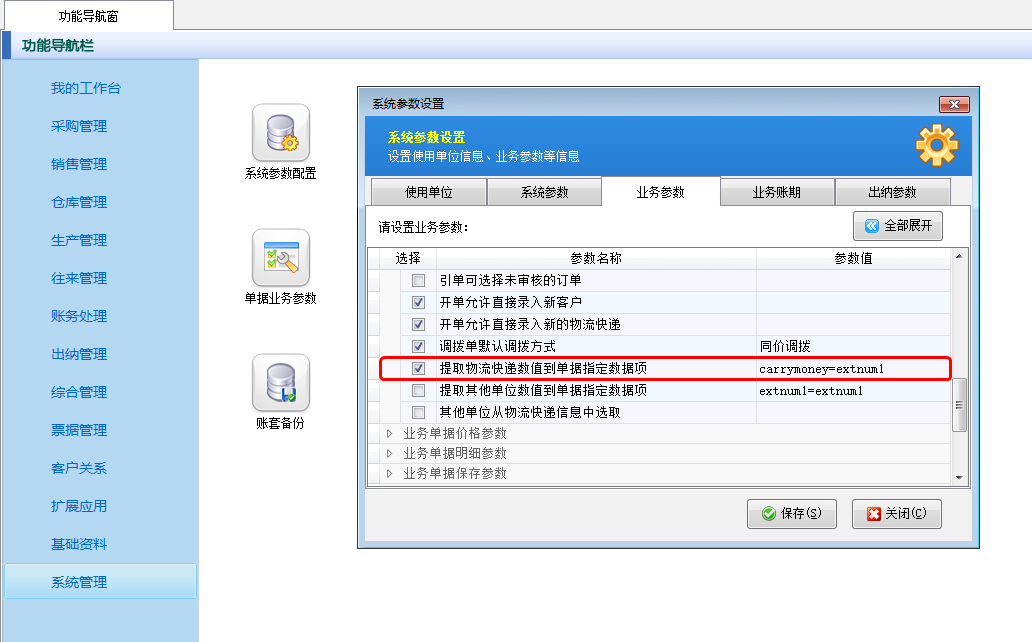Click the gear icon in dialog header
Screen dimensions: 1032x642
tap(936, 147)
